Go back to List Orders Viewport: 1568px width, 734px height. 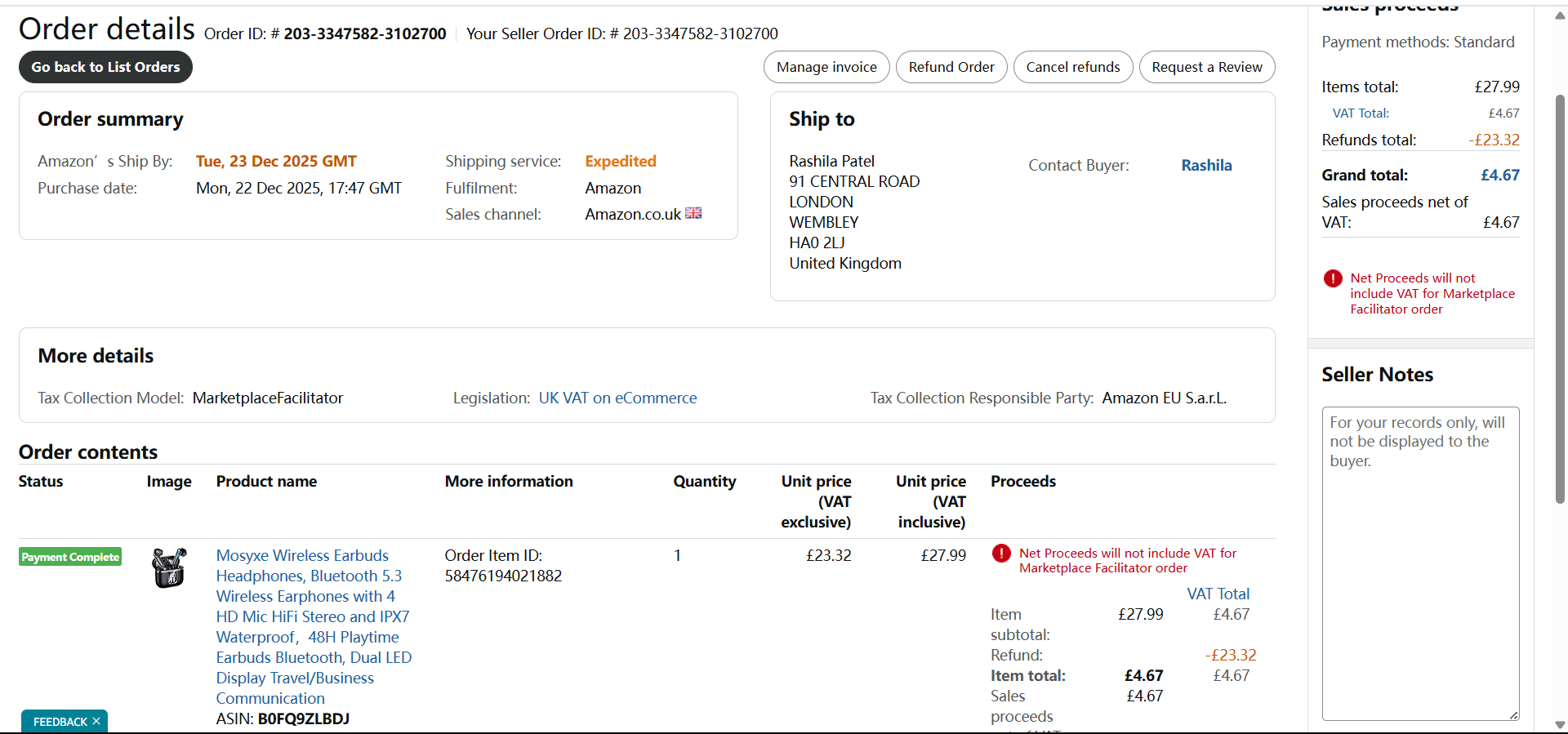105,67
